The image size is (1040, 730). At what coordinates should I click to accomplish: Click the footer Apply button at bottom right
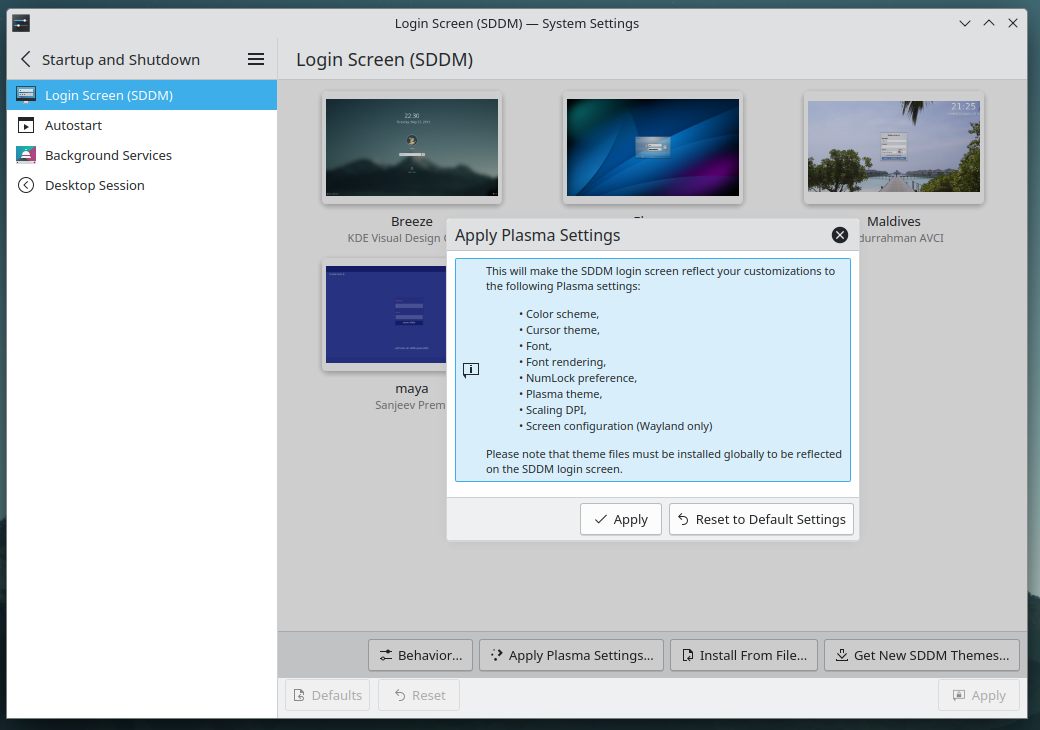click(x=979, y=695)
